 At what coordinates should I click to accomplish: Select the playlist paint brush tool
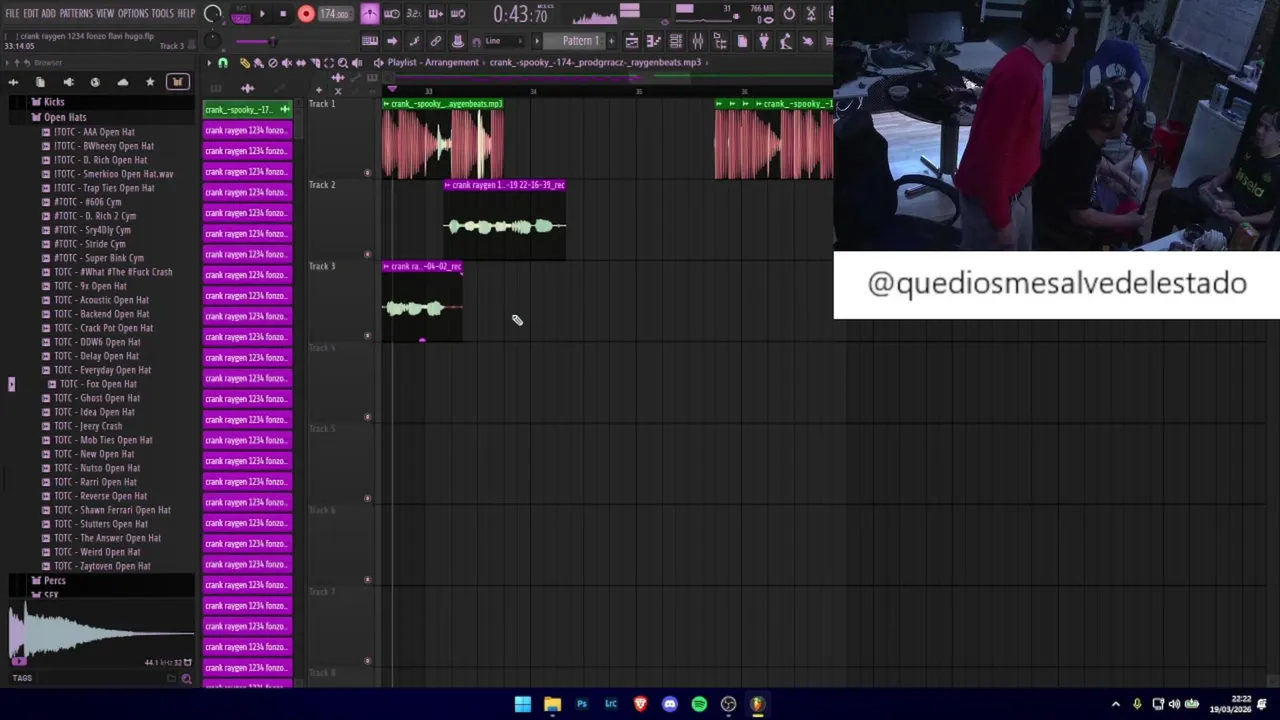tap(258, 63)
